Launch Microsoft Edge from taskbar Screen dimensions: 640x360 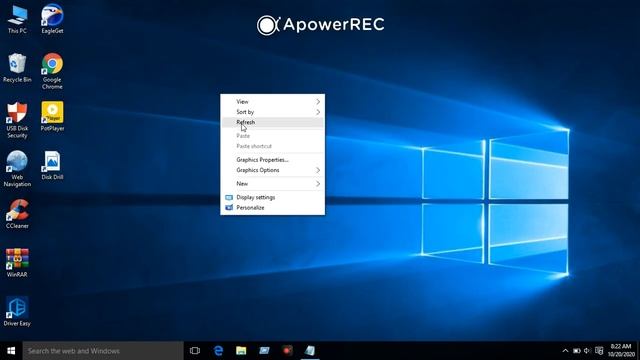point(218,351)
